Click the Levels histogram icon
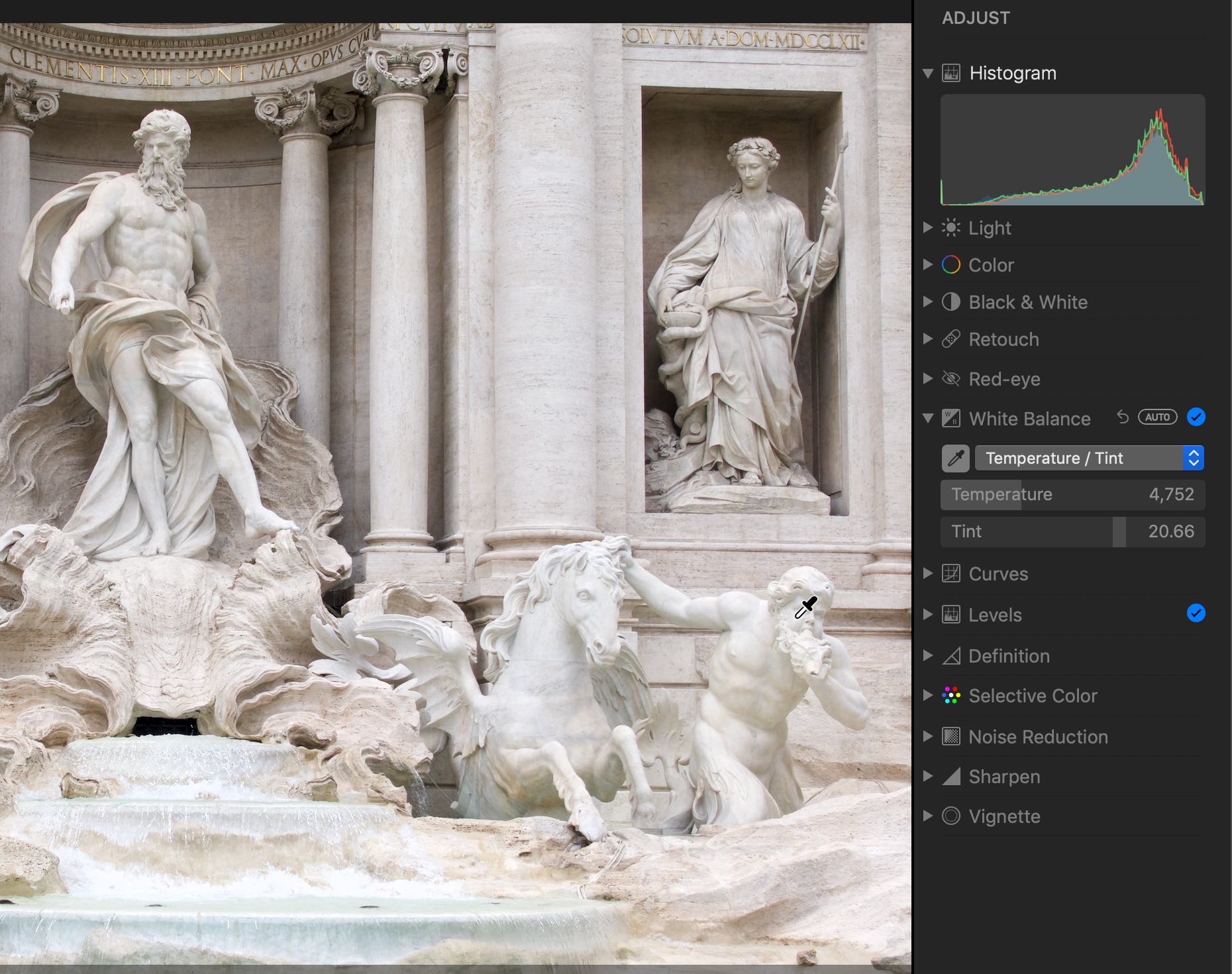This screenshot has width=1232, height=974. (951, 615)
